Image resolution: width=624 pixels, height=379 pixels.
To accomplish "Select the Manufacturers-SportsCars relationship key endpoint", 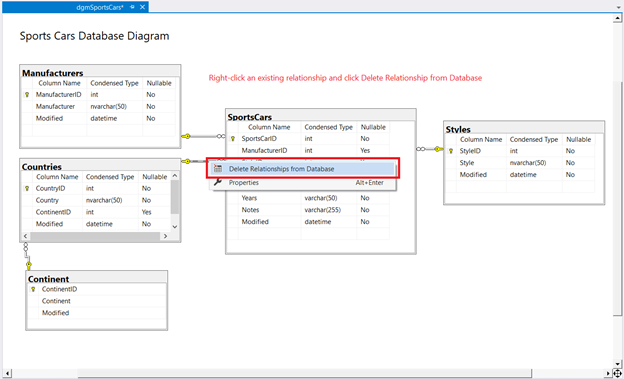I will pos(186,137).
